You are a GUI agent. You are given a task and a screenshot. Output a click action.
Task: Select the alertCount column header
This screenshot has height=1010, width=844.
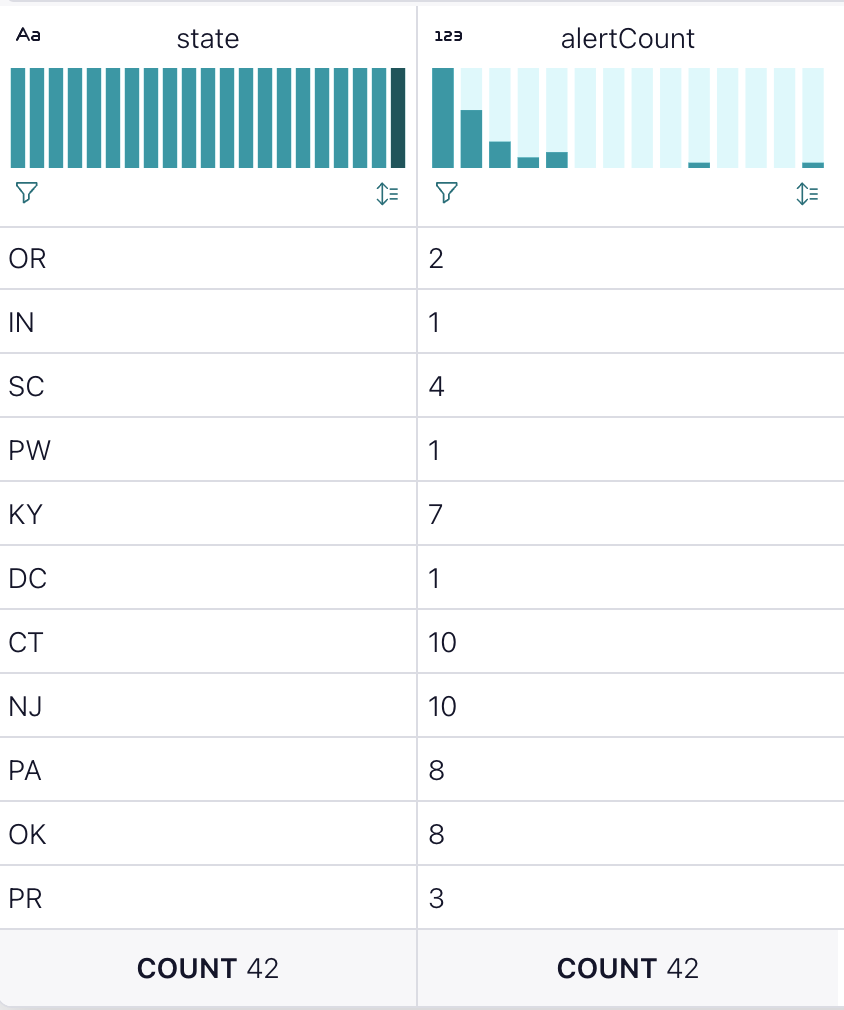[630, 38]
